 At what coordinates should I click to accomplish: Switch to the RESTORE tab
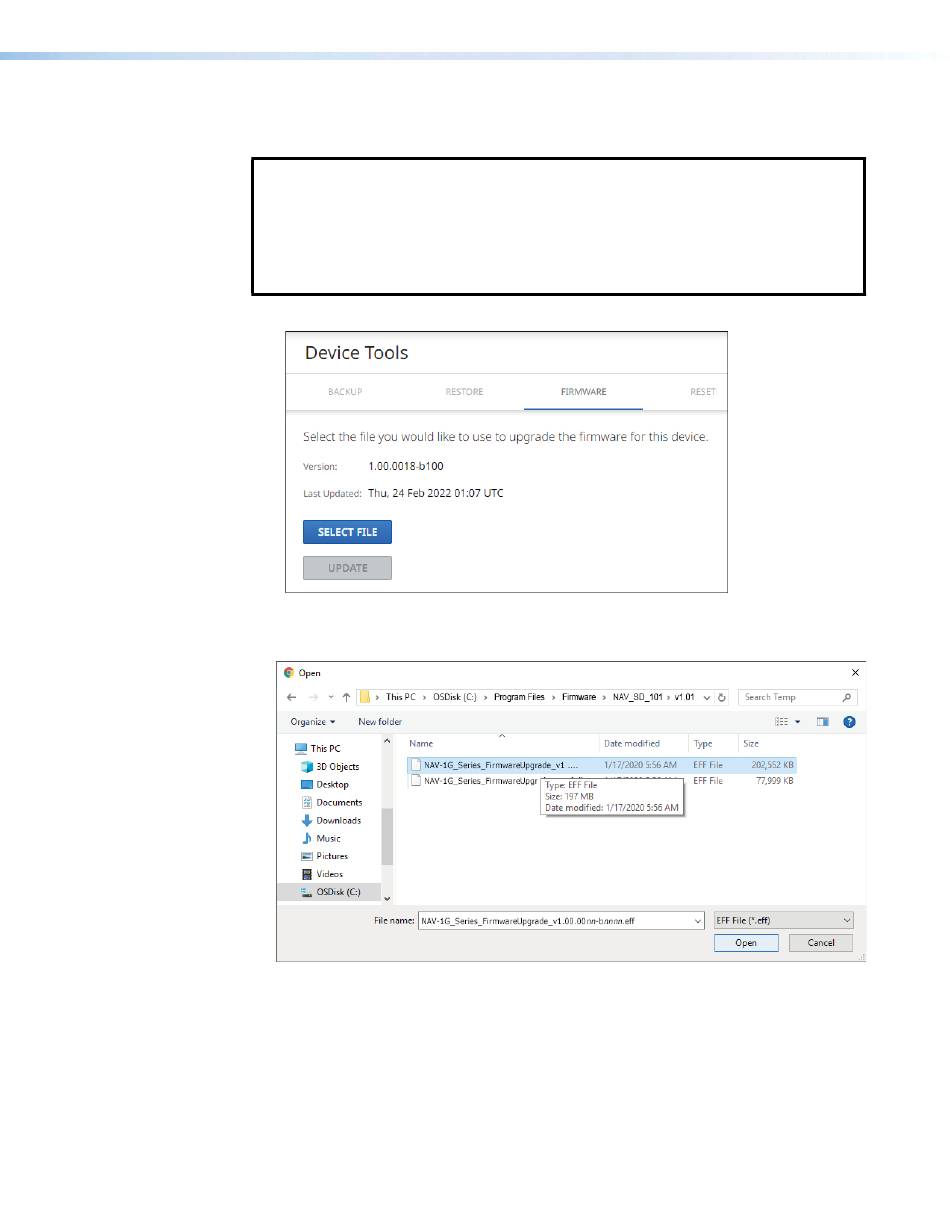tap(464, 392)
